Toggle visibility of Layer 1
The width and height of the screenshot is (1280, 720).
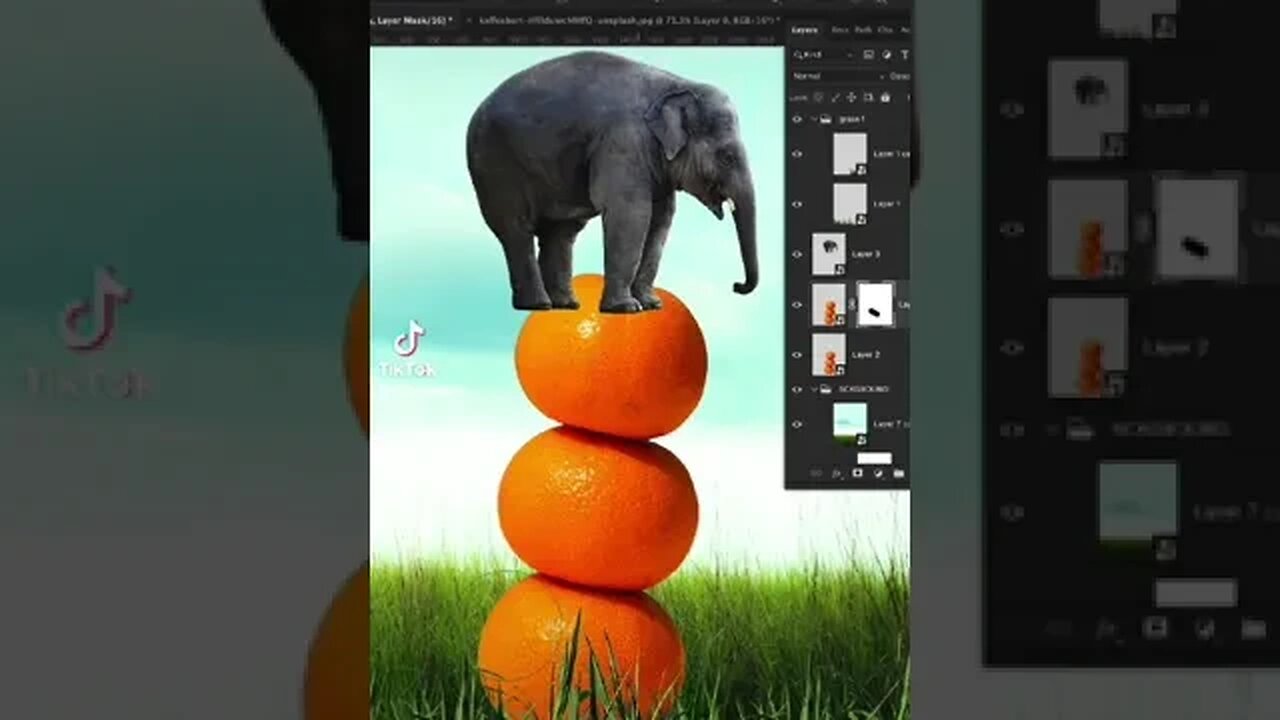[797, 204]
